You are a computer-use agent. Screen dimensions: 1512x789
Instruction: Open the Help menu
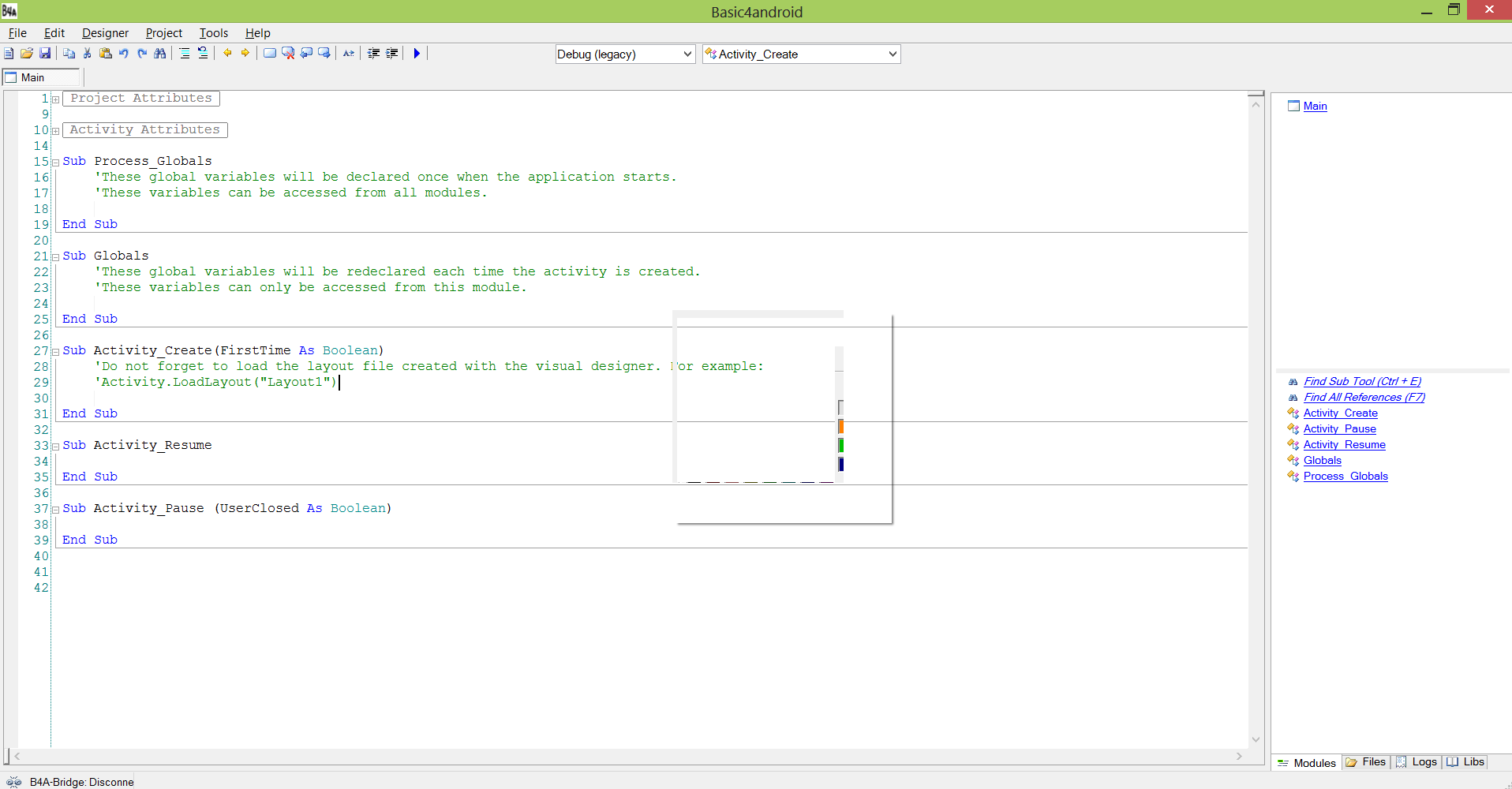tap(257, 33)
